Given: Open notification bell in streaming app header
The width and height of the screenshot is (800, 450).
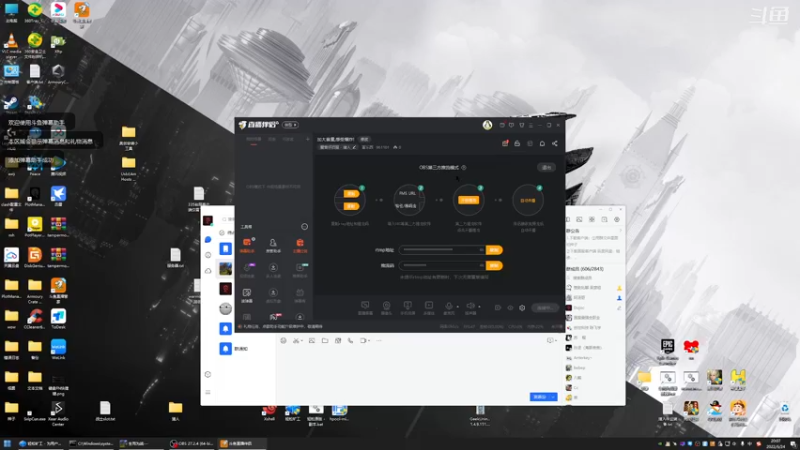Looking at the screenshot, I should tap(542, 143).
